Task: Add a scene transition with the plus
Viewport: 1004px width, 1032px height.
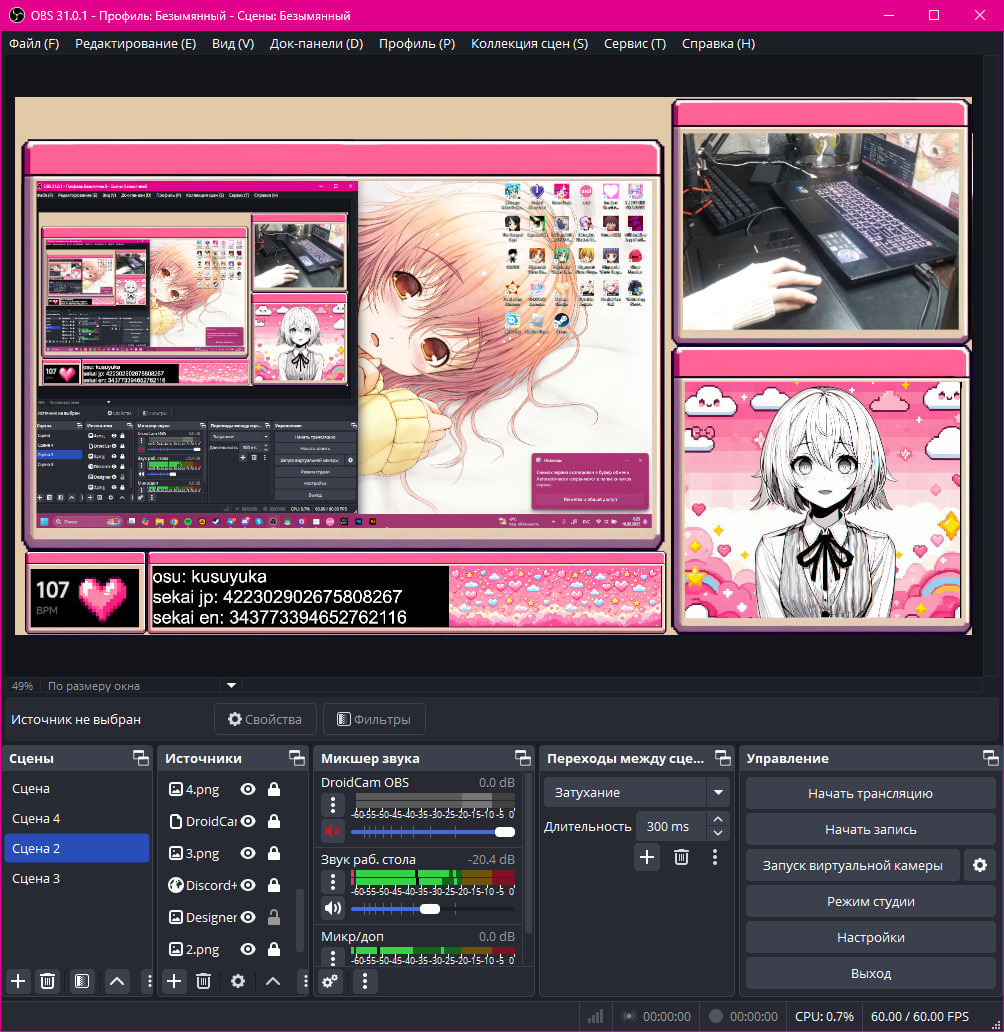Action: click(x=647, y=857)
